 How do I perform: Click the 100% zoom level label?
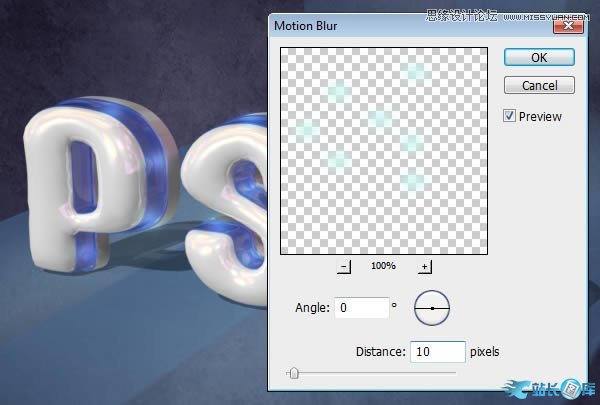[x=384, y=266]
